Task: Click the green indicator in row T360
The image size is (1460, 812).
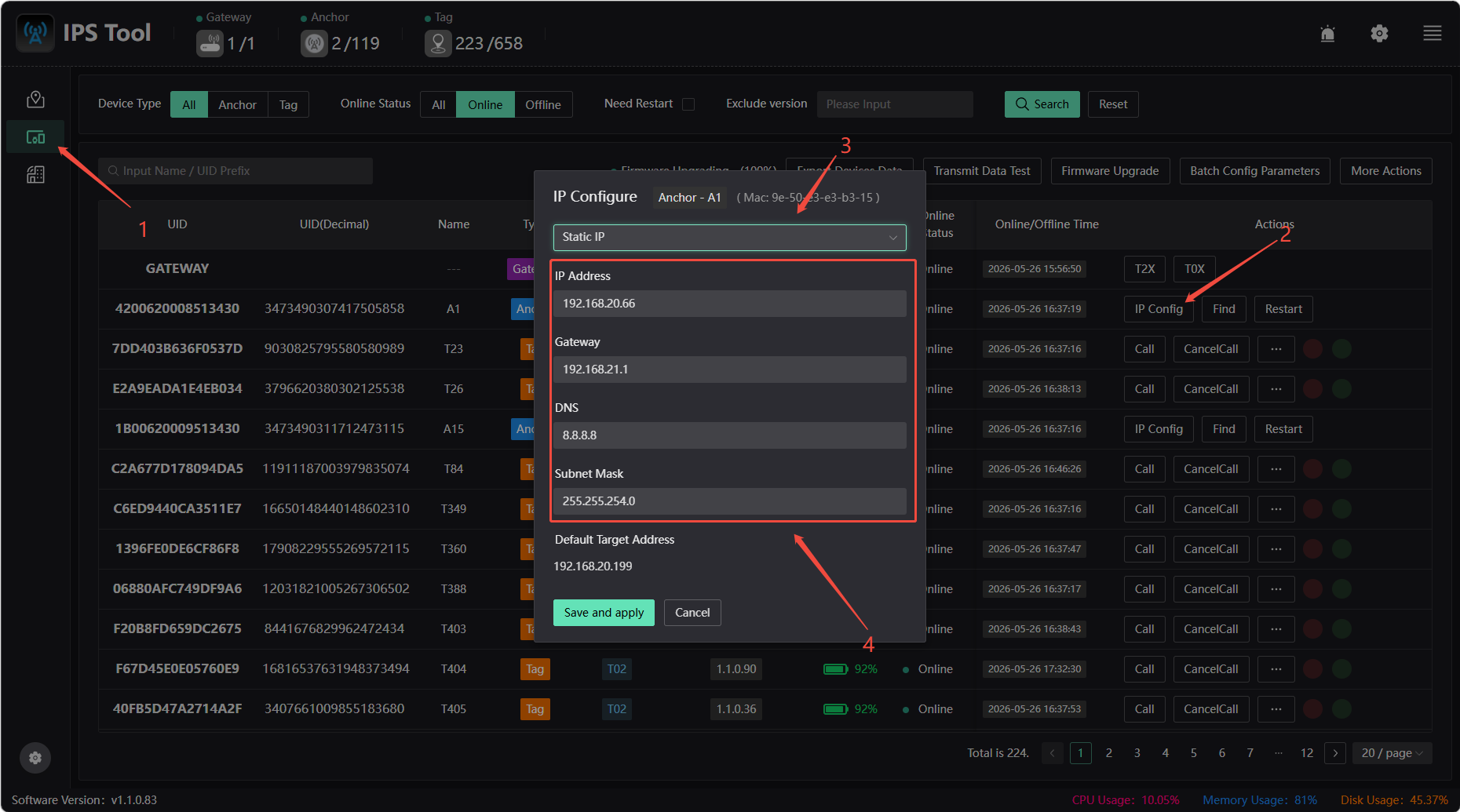Action: 1341,548
